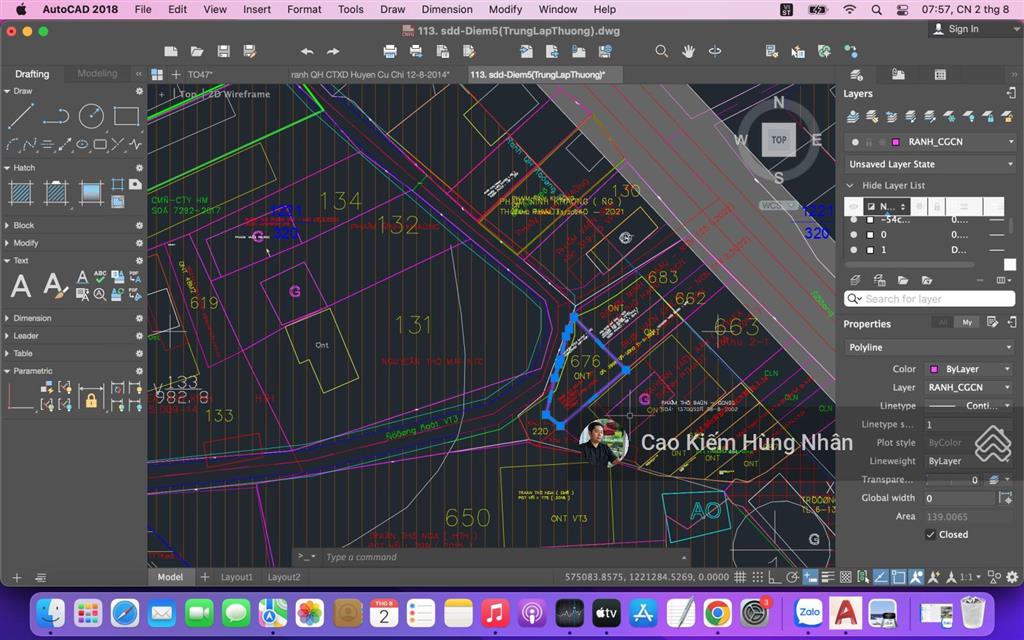1024x640 pixels.
Task: Click the Global width value field
Action: coord(960,498)
